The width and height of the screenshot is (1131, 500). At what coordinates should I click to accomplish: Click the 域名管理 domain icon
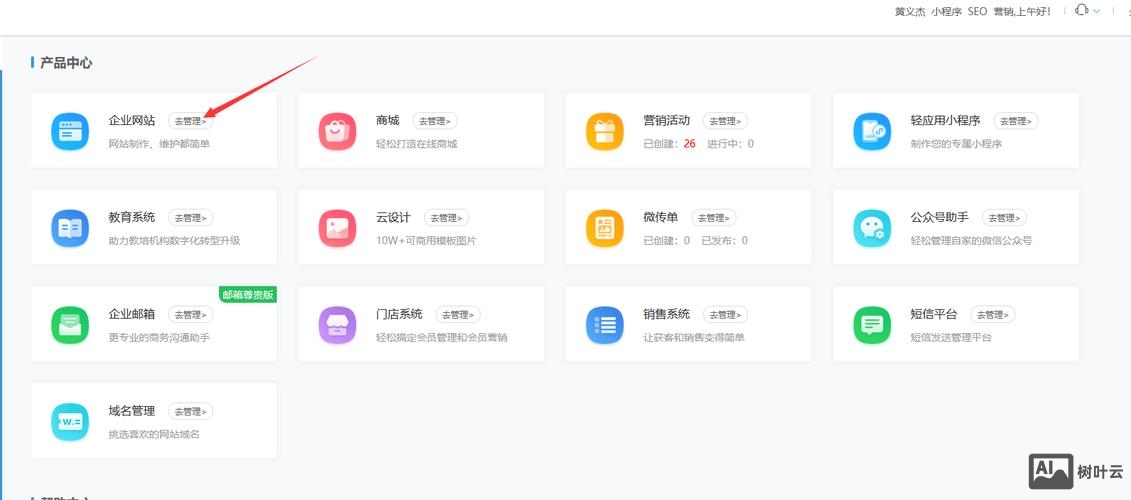pyautogui.click(x=70, y=421)
